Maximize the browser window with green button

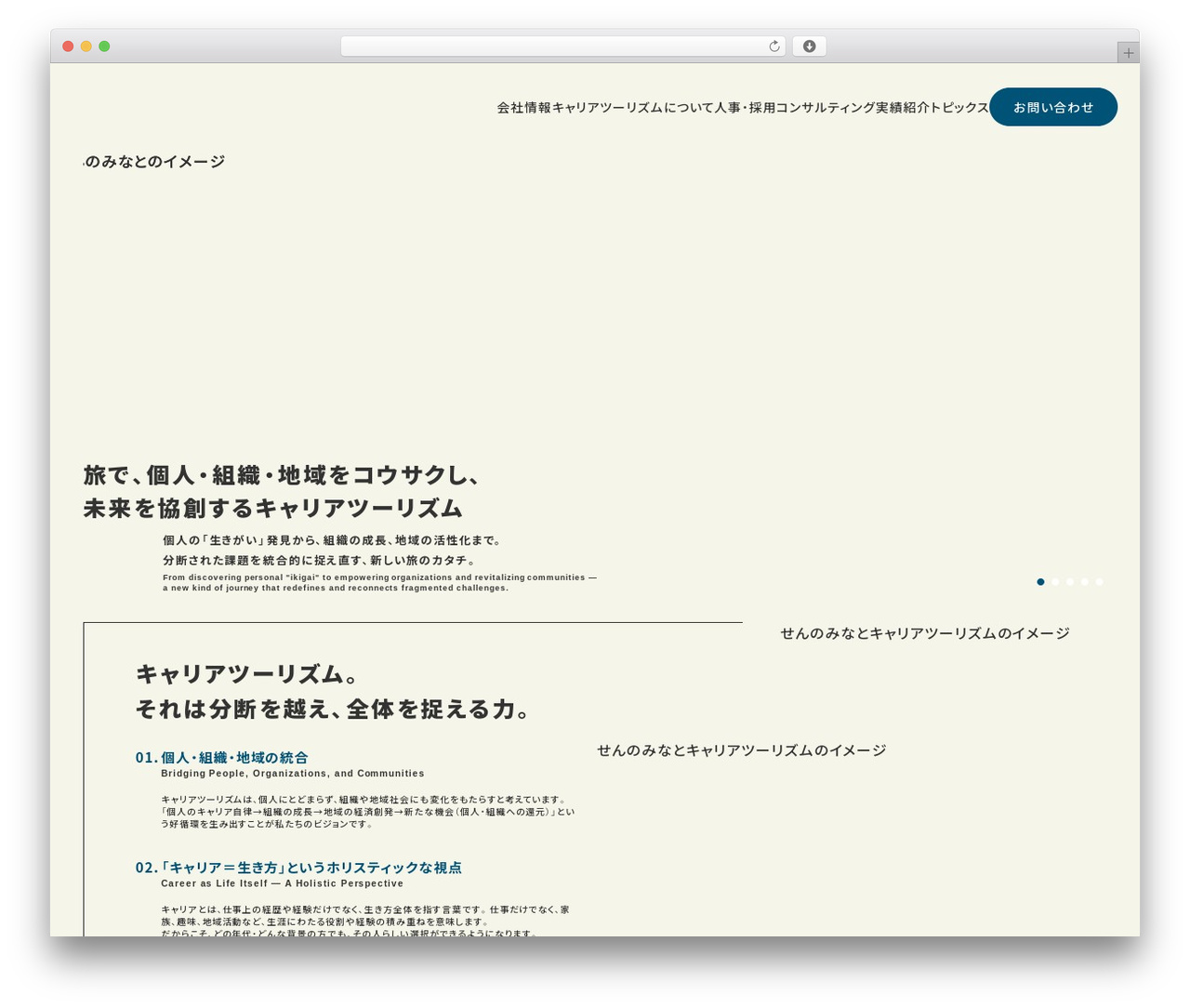click(x=104, y=46)
